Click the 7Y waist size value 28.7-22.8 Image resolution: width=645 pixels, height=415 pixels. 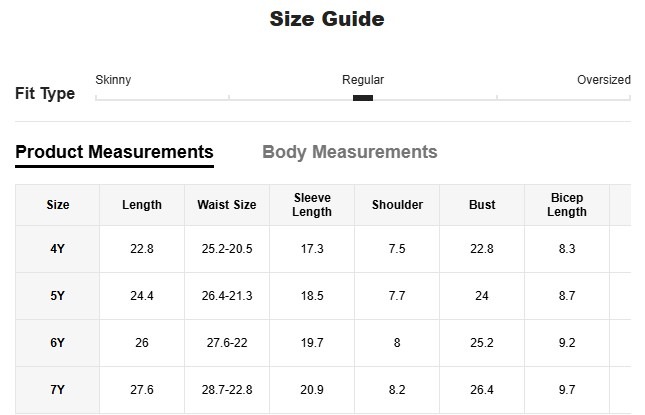tap(227, 390)
